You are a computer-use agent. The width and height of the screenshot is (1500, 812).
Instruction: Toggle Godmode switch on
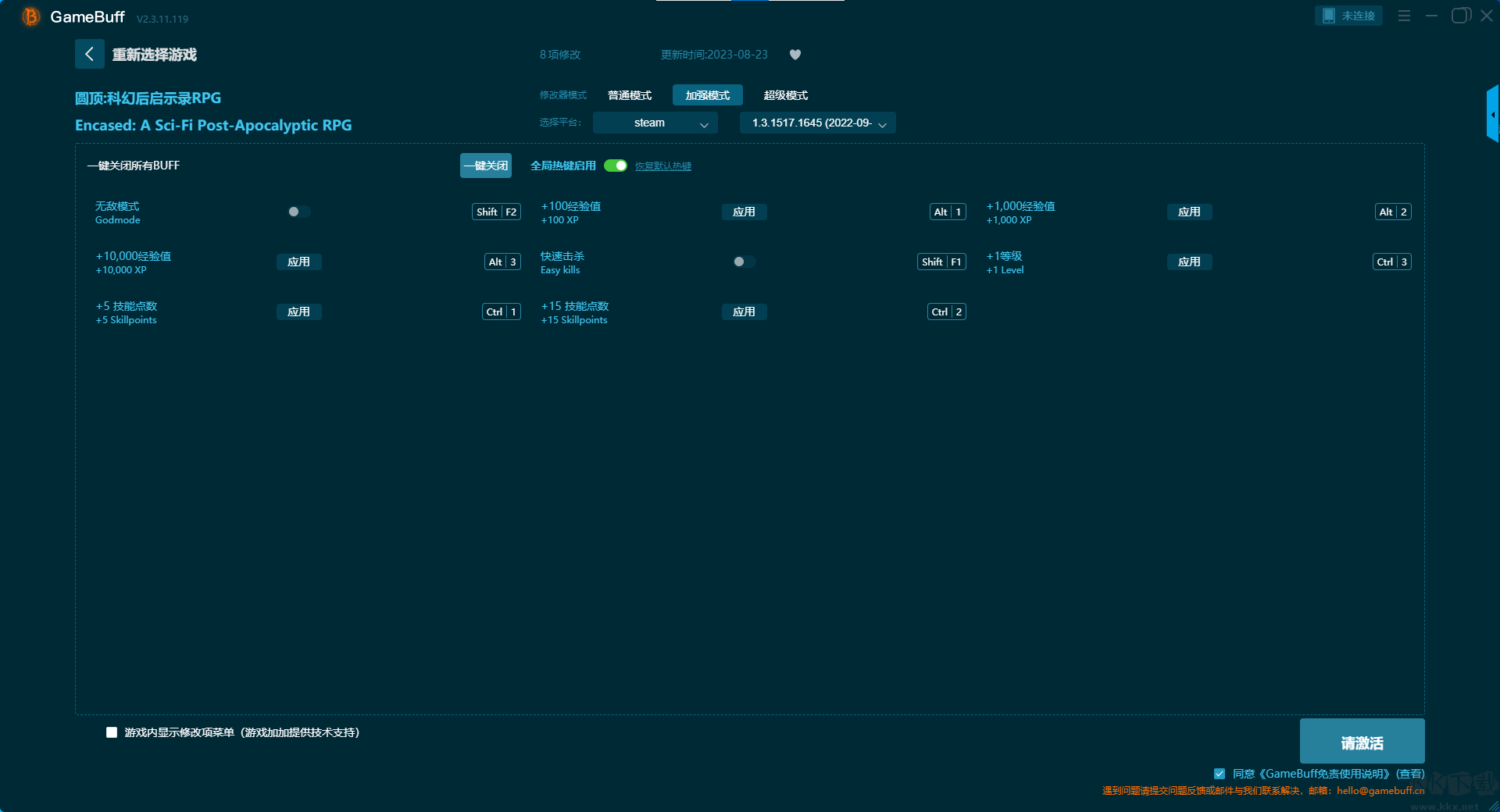(x=298, y=212)
